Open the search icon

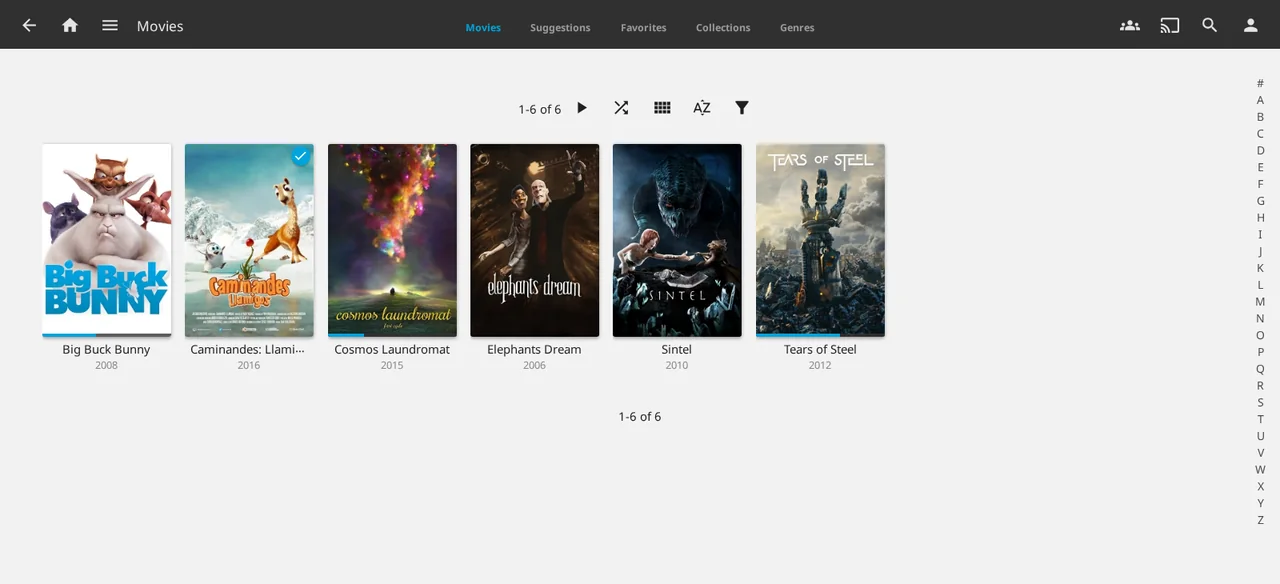click(1210, 26)
